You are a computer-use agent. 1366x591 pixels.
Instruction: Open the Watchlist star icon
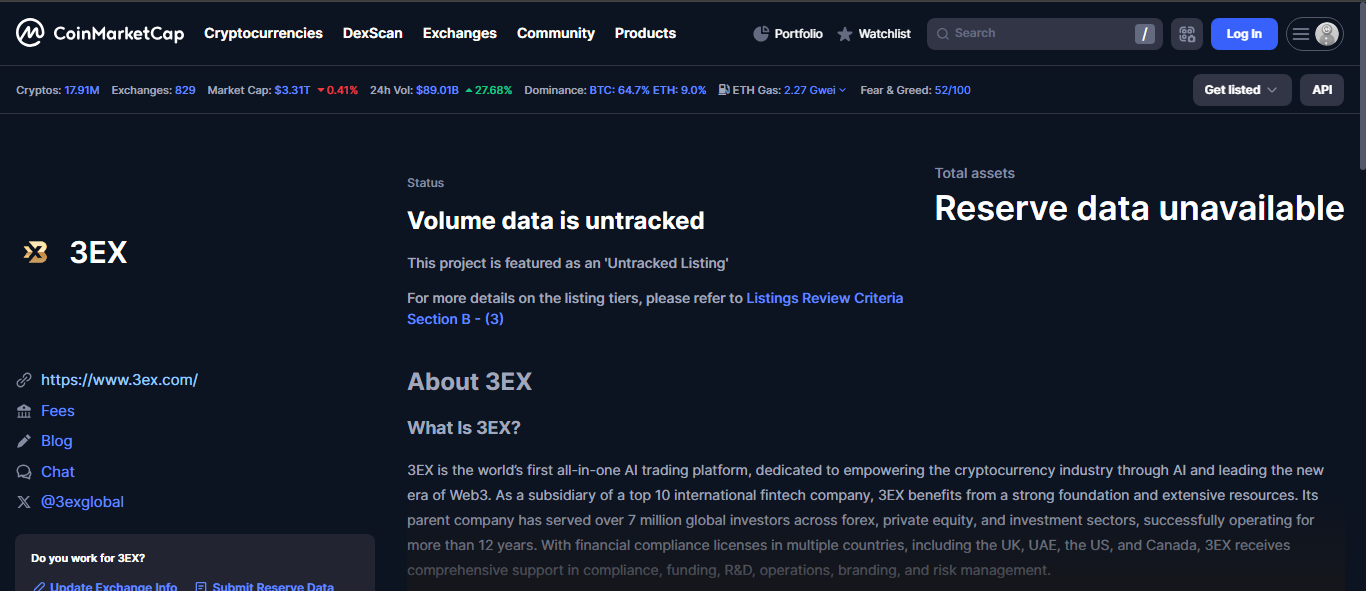tap(845, 34)
